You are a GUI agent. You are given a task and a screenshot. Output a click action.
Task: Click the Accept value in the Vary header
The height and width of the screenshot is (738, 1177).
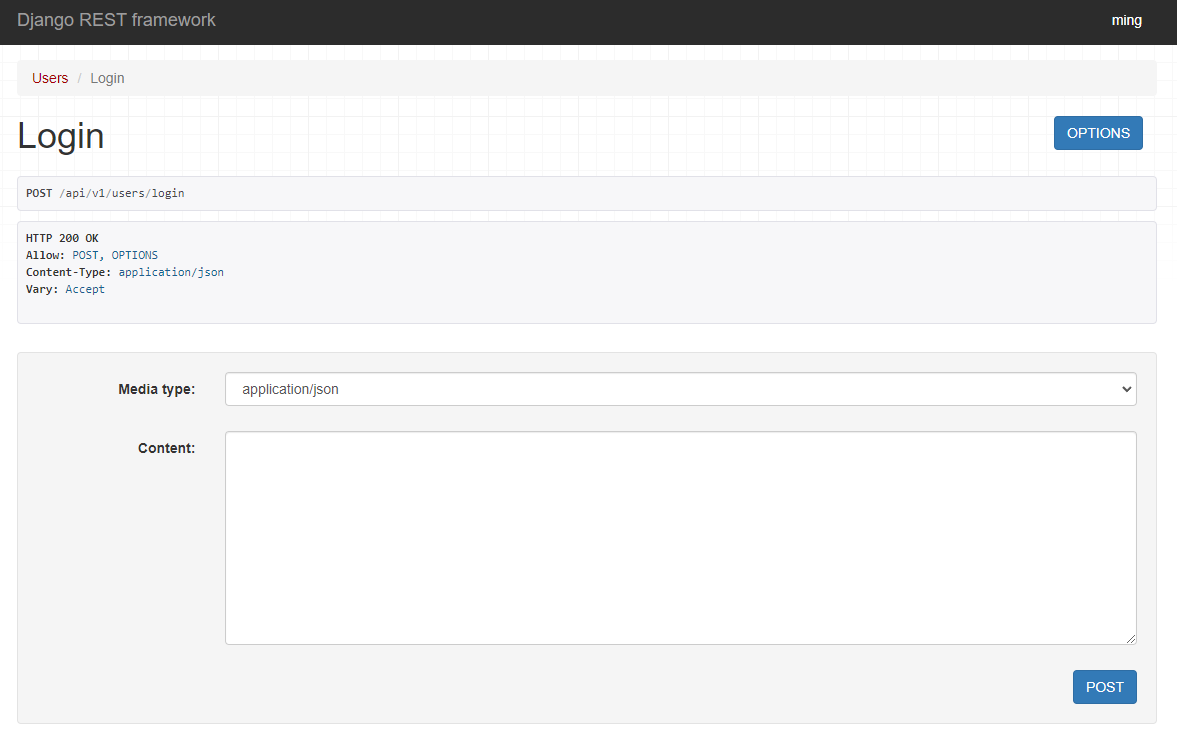85,288
